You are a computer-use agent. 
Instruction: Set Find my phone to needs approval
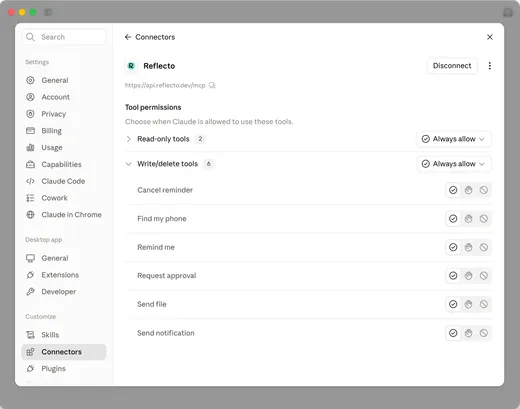click(x=468, y=219)
